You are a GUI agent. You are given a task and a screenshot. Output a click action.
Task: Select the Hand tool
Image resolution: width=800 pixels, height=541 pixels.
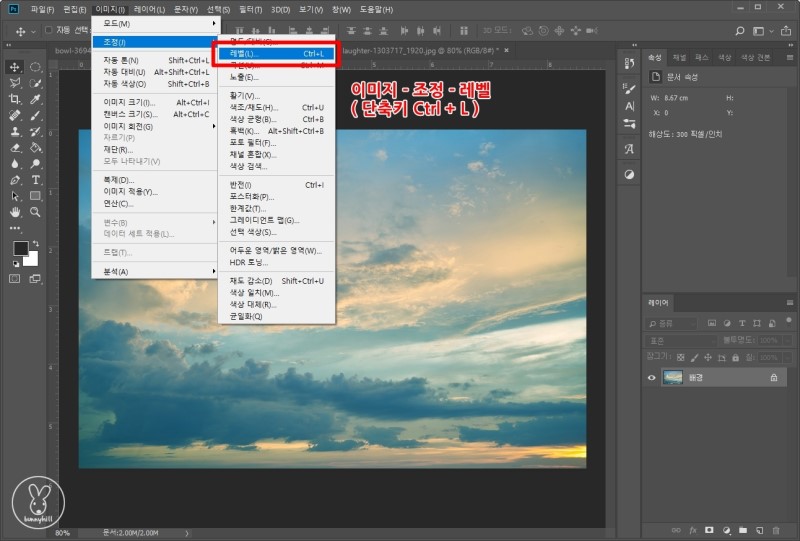pyautogui.click(x=15, y=212)
